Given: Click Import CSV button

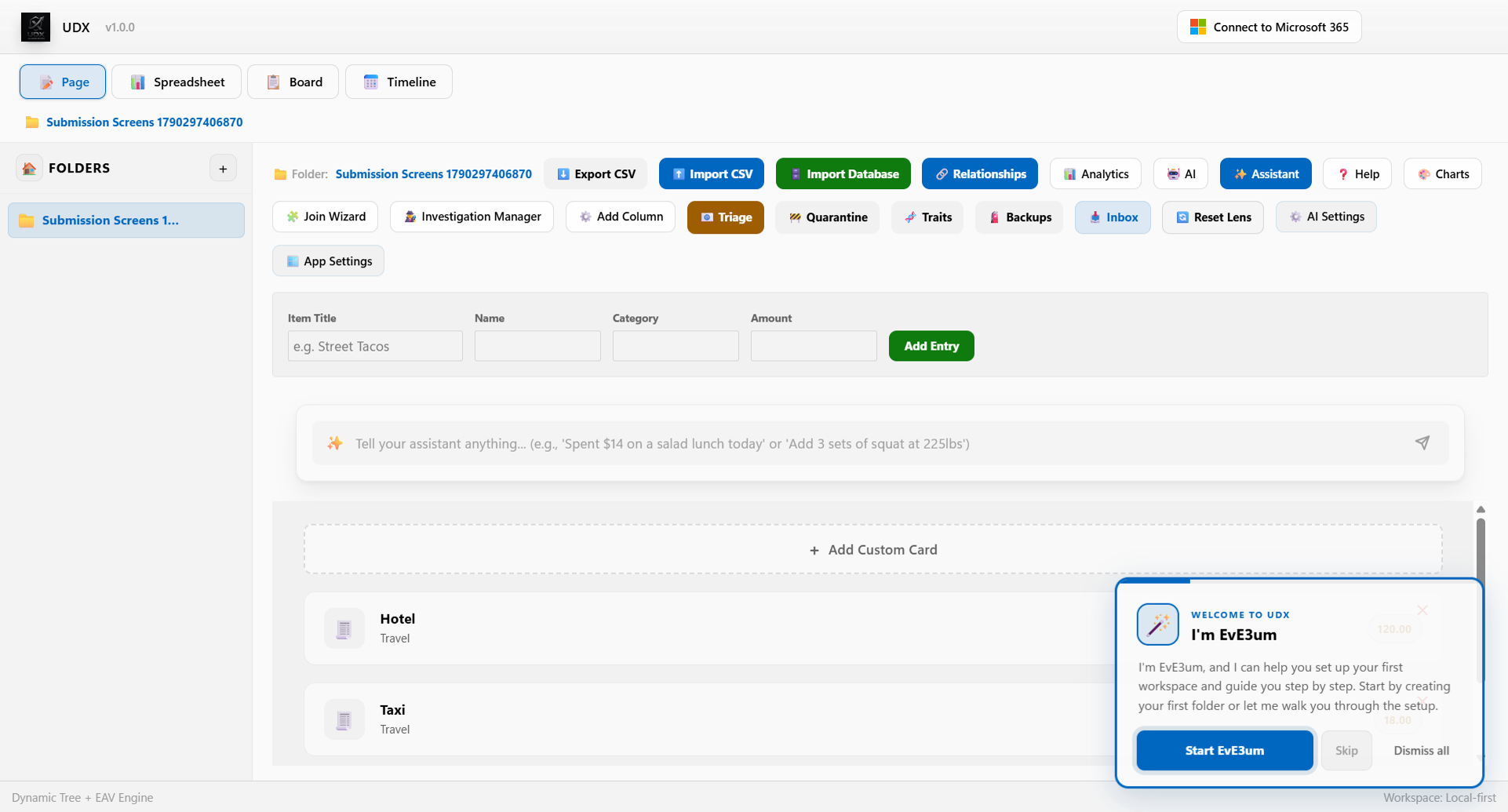Looking at the screenshot, I should pos(712,174).
